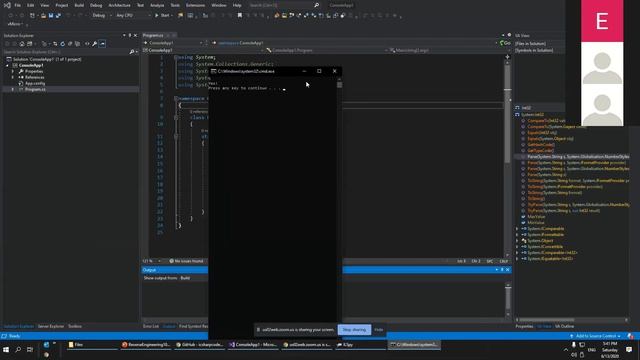Expand Properties node in Solution Explorer
This screenshot has width=640, height=360.
(13, 71)
